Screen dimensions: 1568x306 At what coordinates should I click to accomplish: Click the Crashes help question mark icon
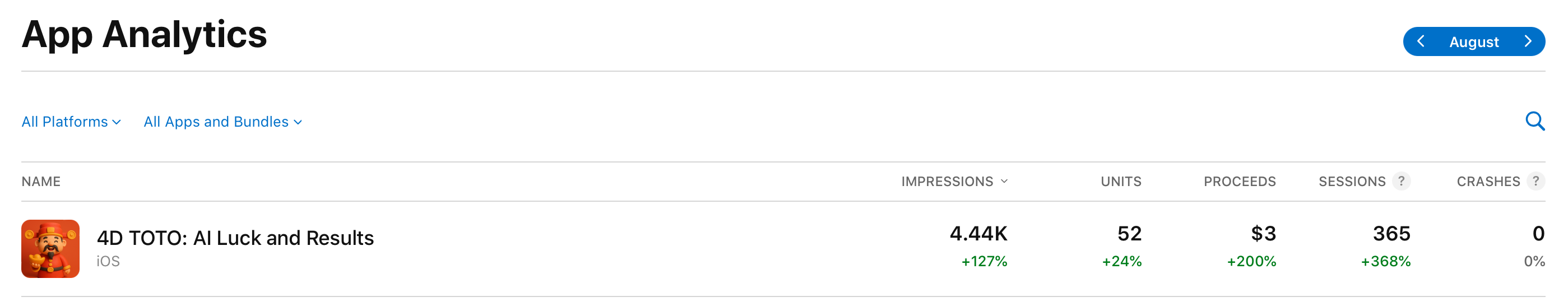point(1535,181)
